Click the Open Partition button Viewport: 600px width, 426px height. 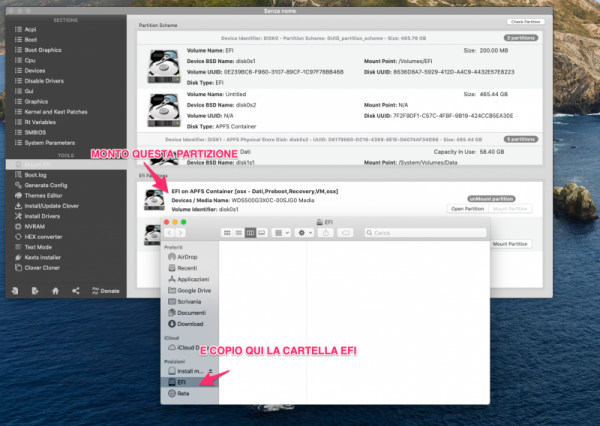(468, 209)
